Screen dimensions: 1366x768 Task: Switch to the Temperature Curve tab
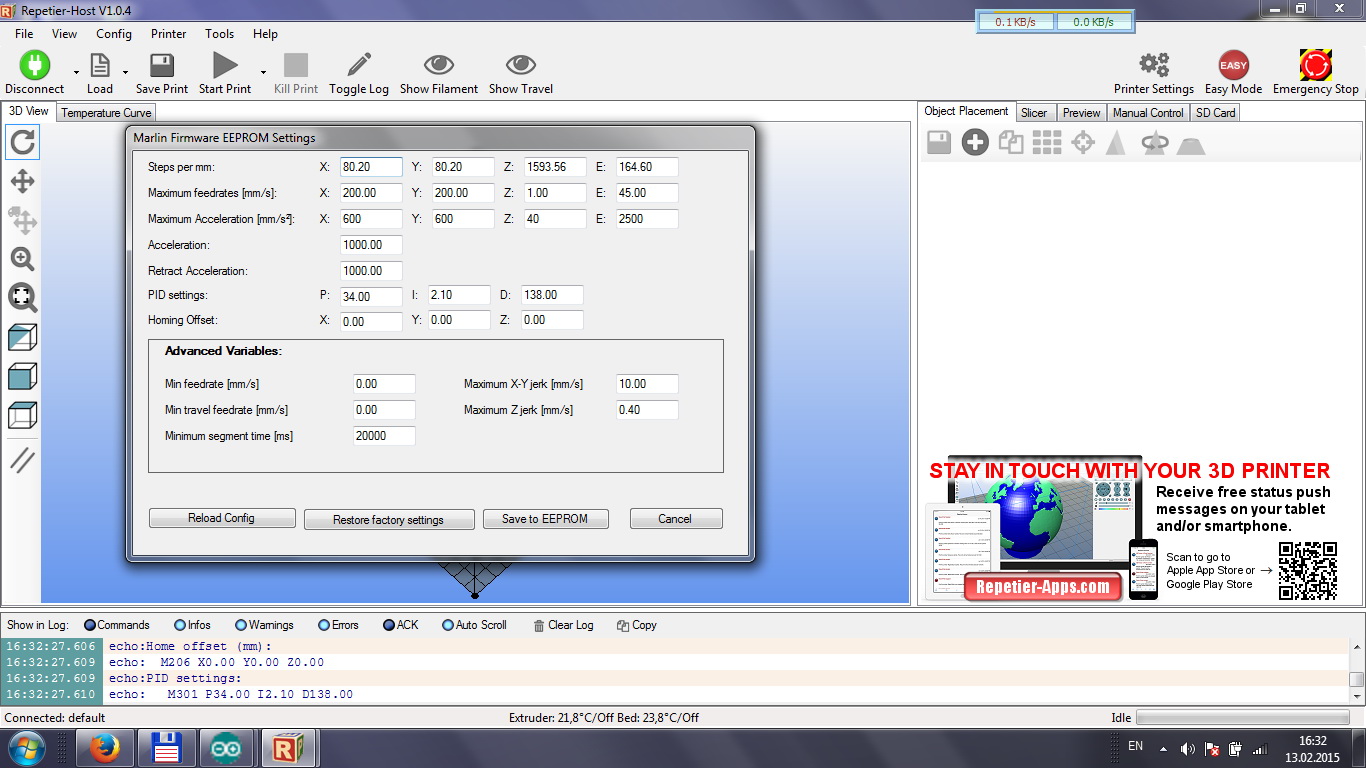[106, 113]
